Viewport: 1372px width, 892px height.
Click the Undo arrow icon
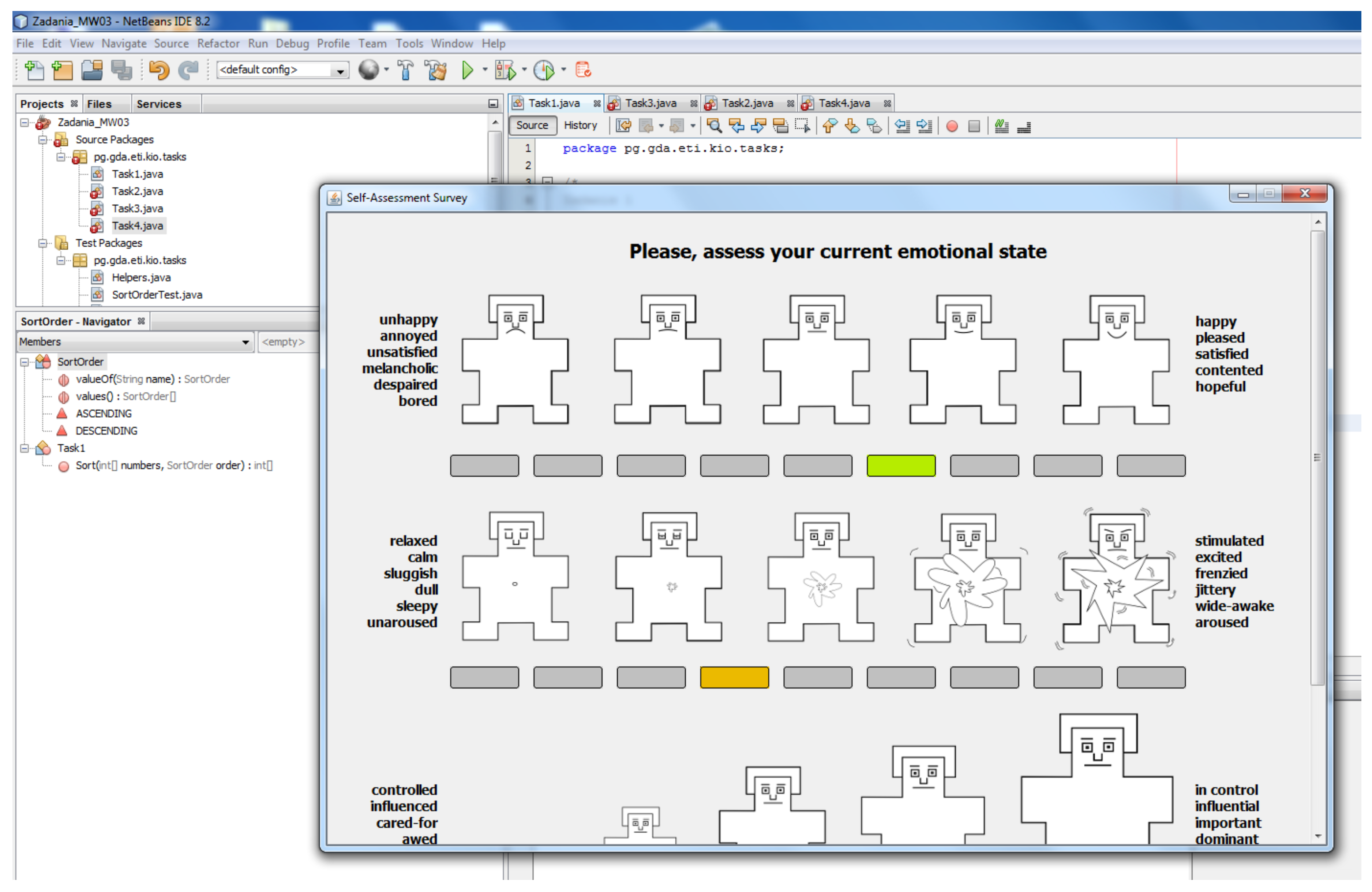(x=158, y=70)
